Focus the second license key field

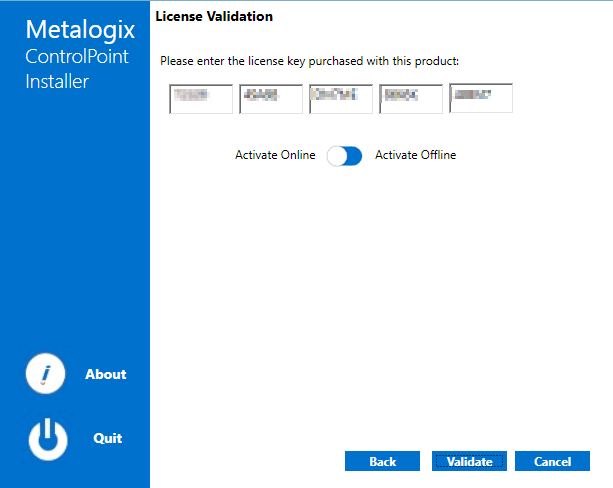pyautogui.click(x=271, y=99)
